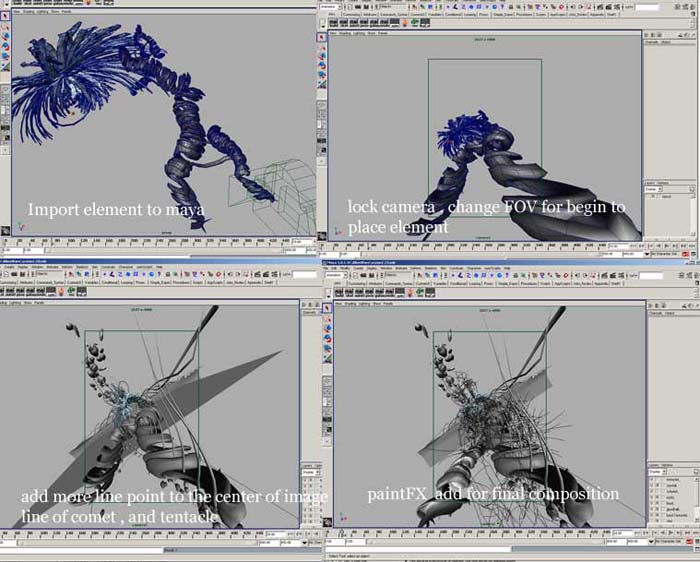Toggle visibility of the geoball layer
700x562 pixels.
pos(650,507)
